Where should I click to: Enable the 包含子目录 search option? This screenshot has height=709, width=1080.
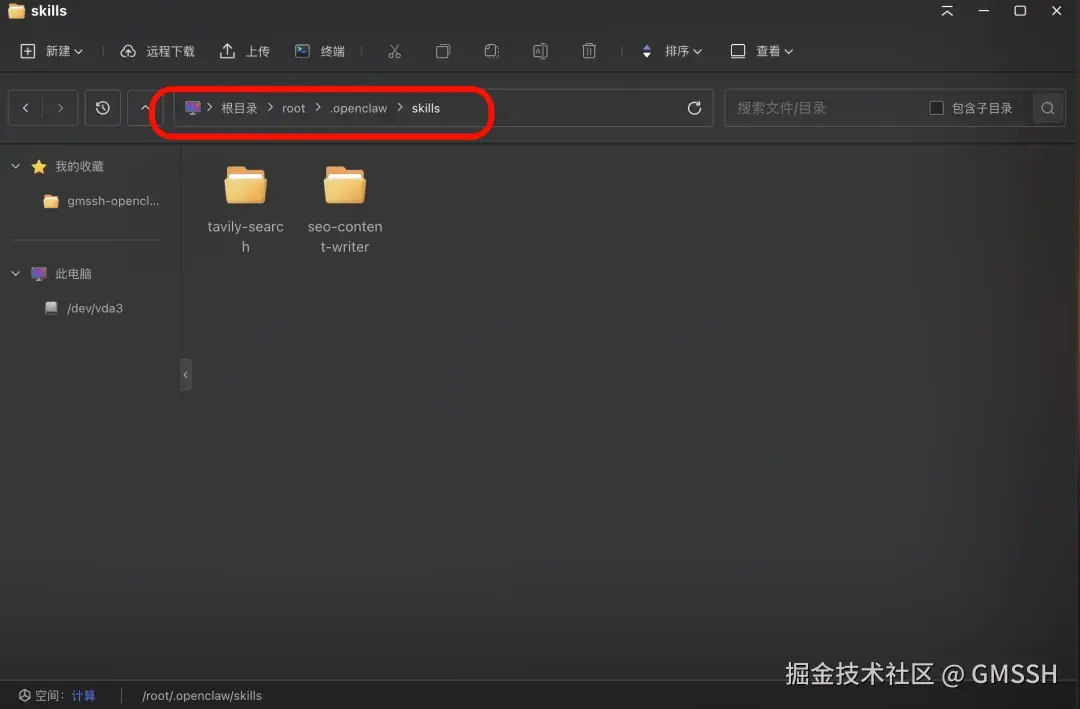tap(935, 107)
